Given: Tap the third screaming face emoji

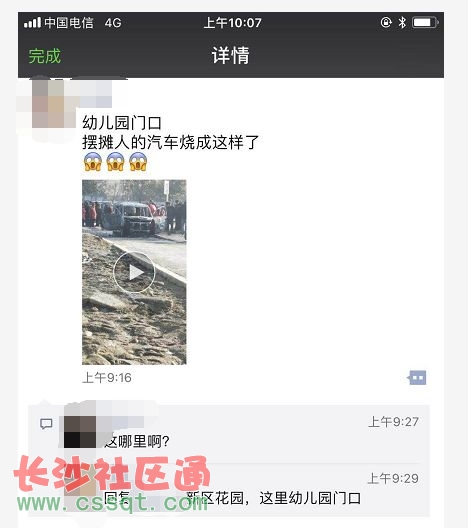Looking at the screenshot, I should (x=138, y=162).
